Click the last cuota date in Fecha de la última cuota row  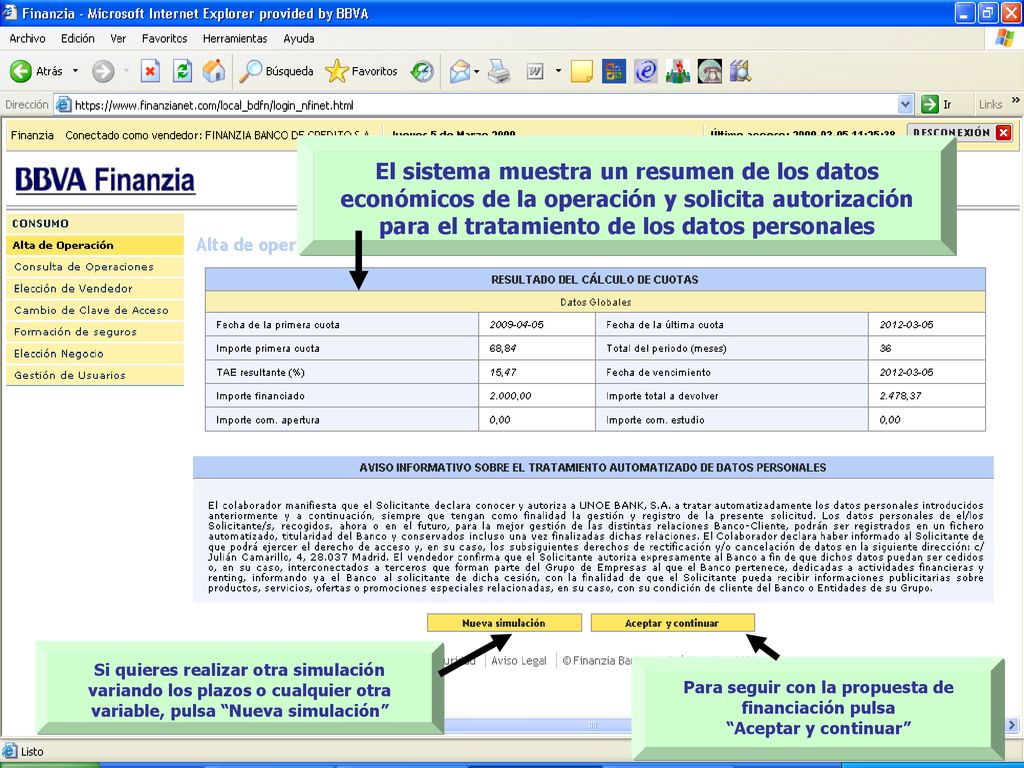906,325
